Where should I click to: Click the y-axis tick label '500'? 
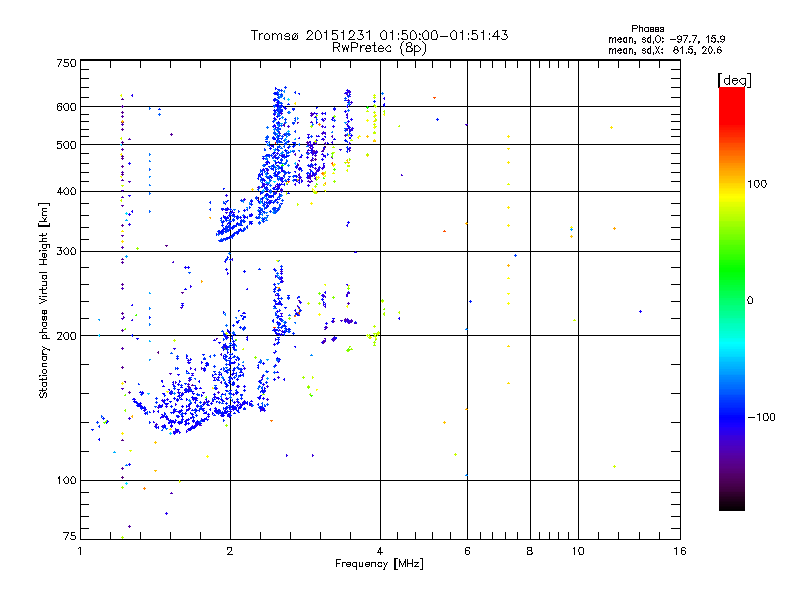click(66, 145)
